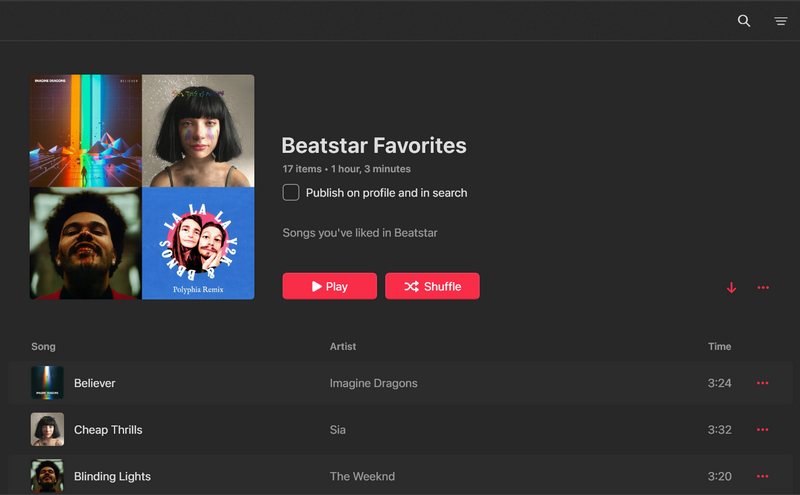
Task: Open the menu icon in top bar
Action: click(781, 21)
